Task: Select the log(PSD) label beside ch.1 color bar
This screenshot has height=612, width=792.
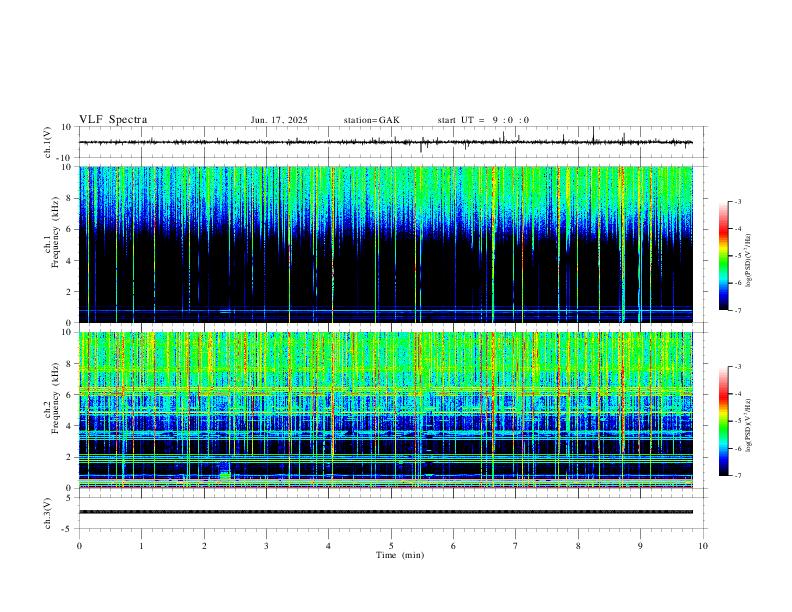Action: click(x=748, y=260)
